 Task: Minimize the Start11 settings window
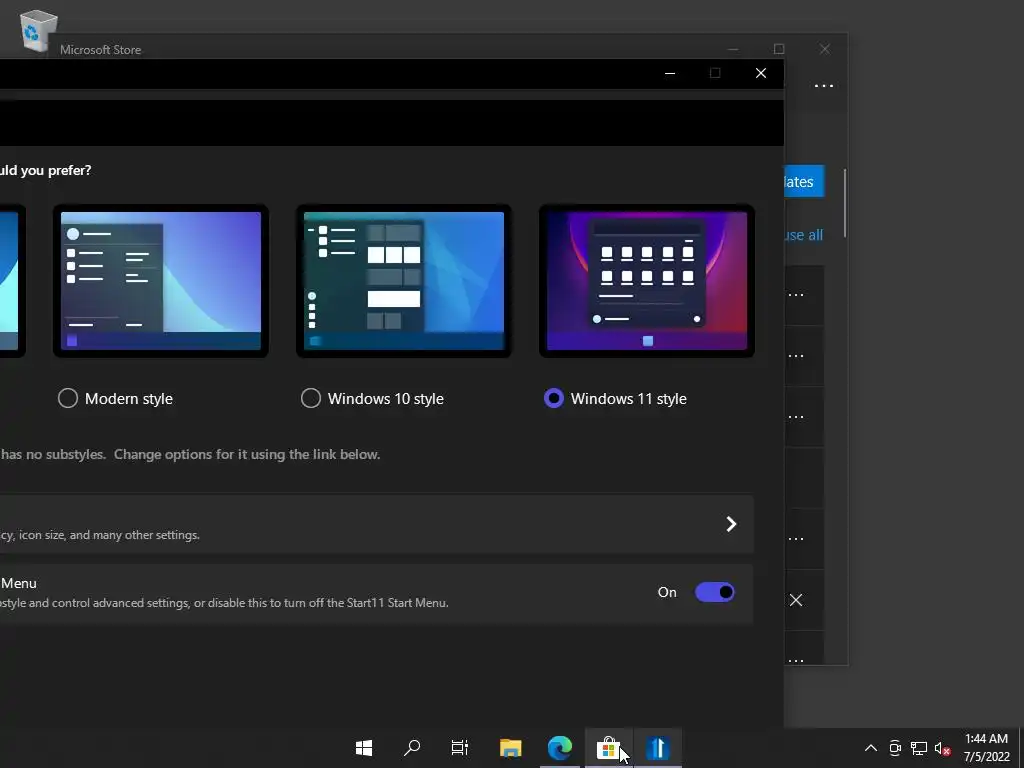669,73
